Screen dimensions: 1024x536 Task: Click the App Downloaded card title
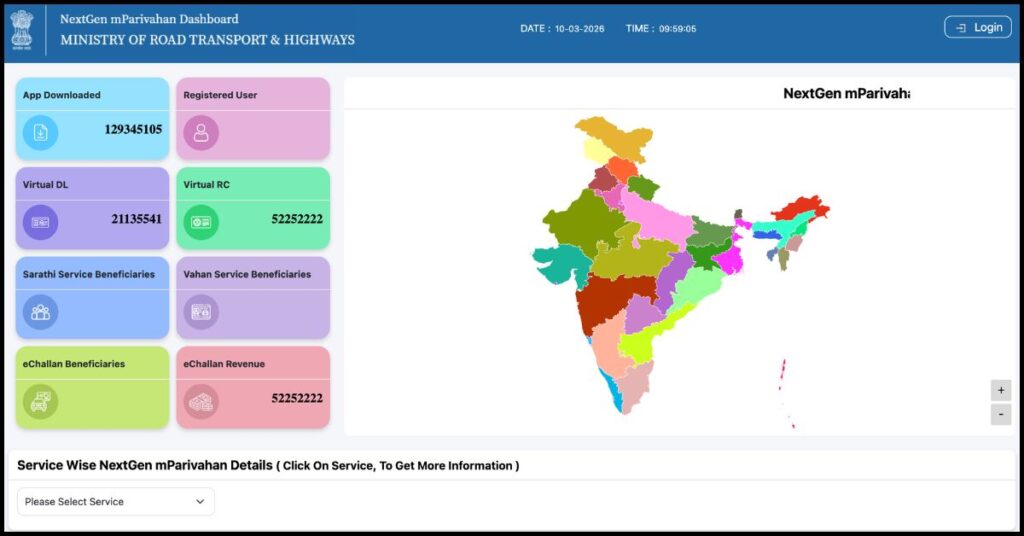[61, 95]
